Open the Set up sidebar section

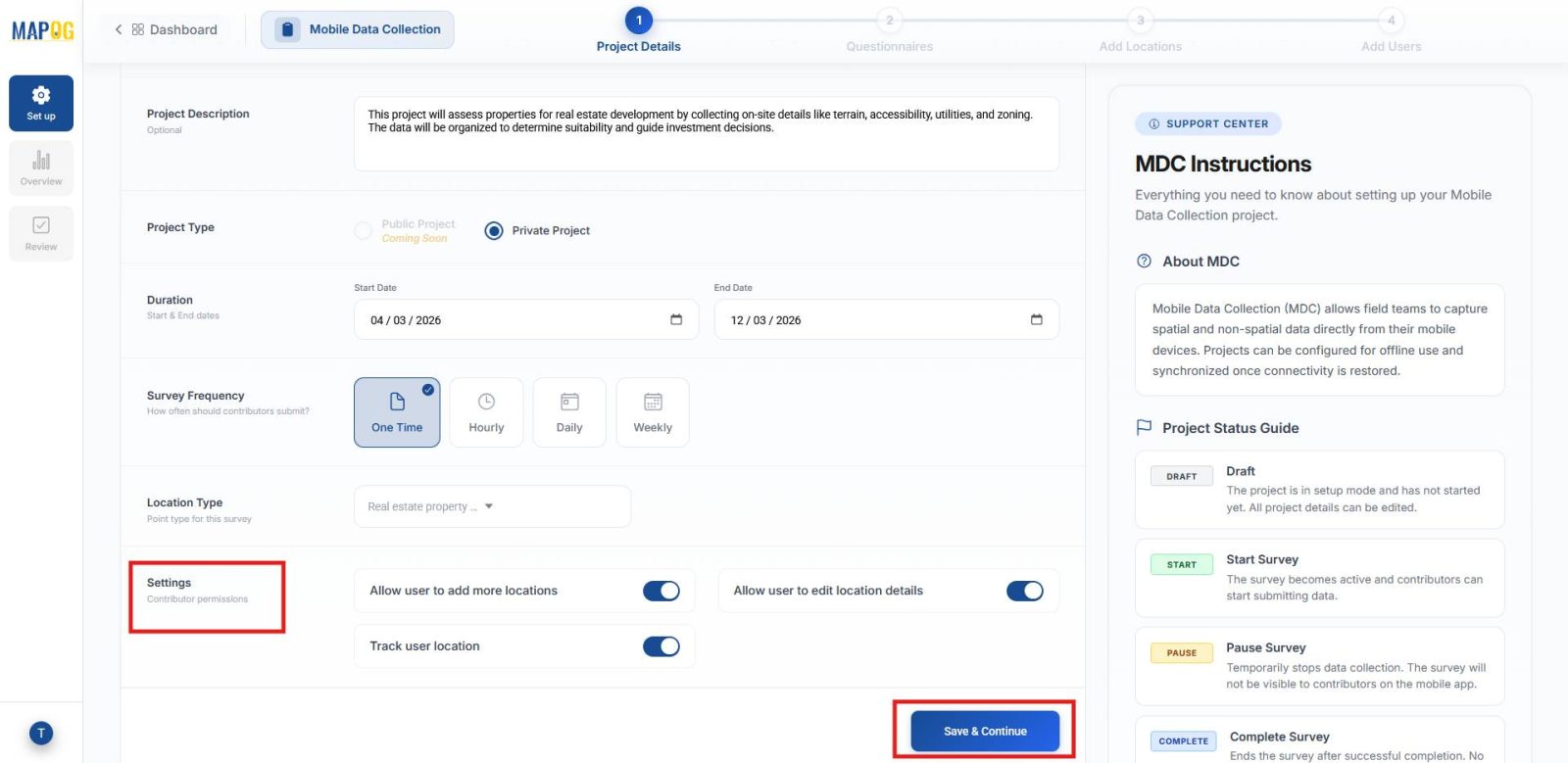pyautogui.click(x=41, y=103)
